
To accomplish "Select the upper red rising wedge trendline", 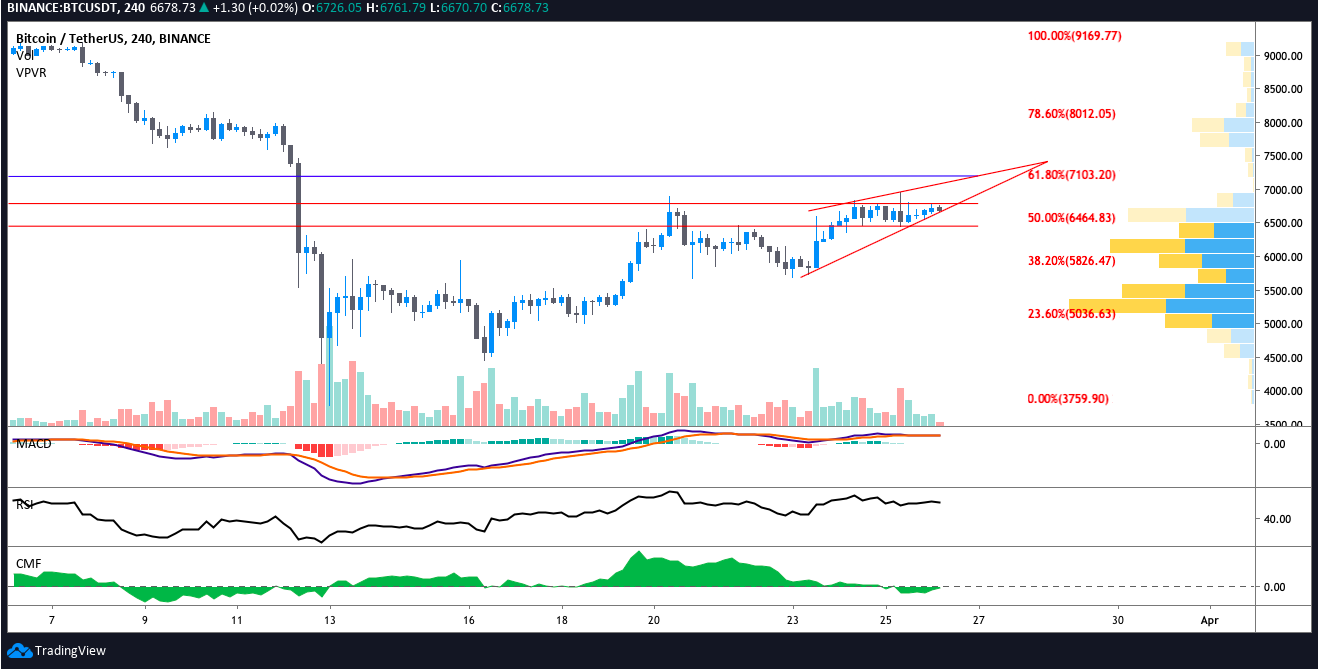I will click(x=928, y=185).
